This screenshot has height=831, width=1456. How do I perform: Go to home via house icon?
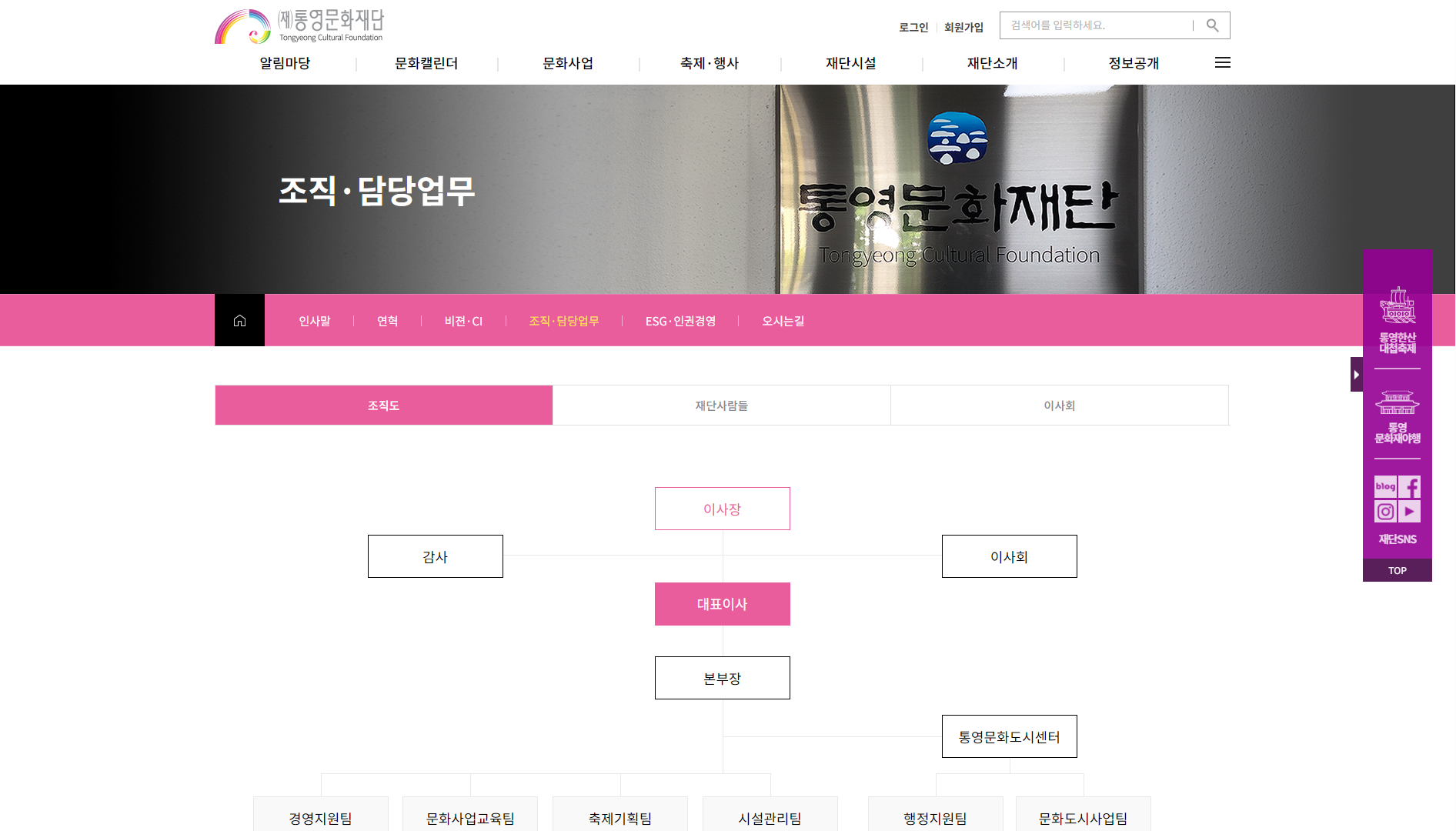(239, 320)
